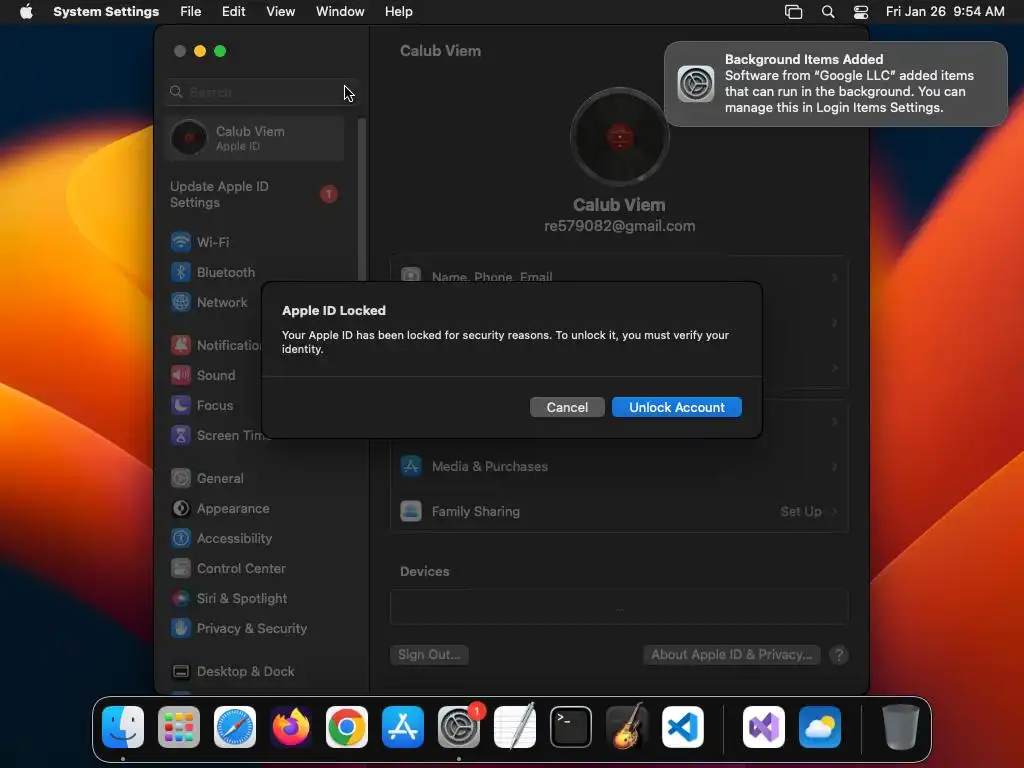Click Family Sharing row icon
Screen dimensions: 1024x768
pyautogui.click(x=411, y=511)
